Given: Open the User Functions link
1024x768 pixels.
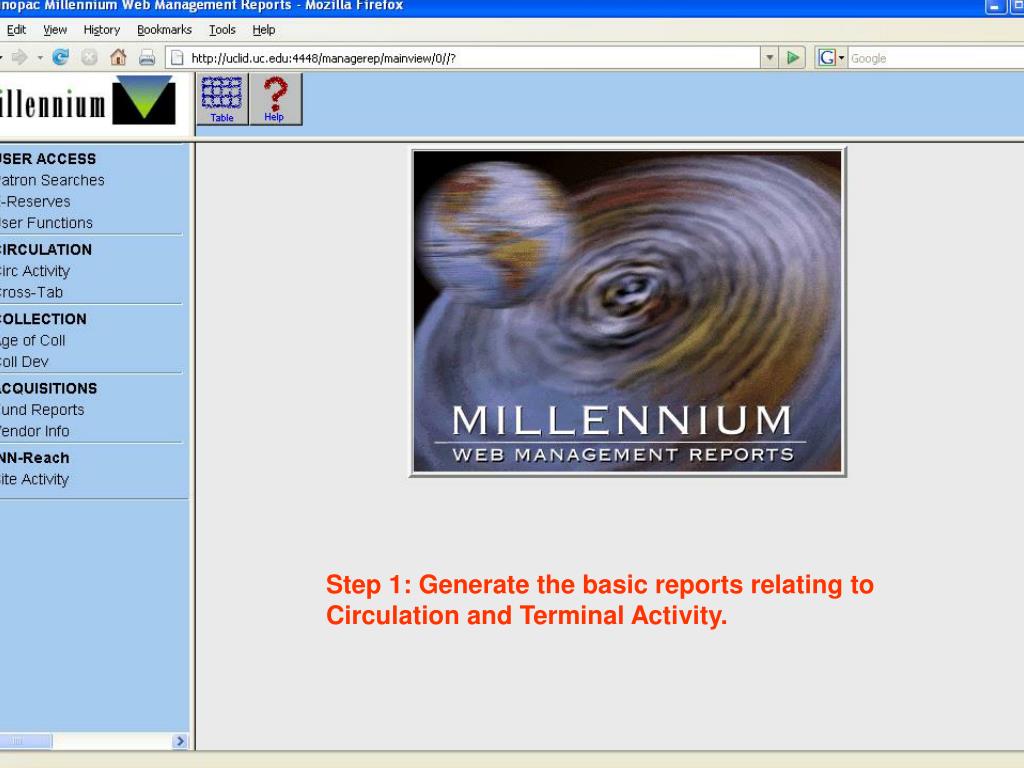Looking at the screenshot, I should point(46,223).
